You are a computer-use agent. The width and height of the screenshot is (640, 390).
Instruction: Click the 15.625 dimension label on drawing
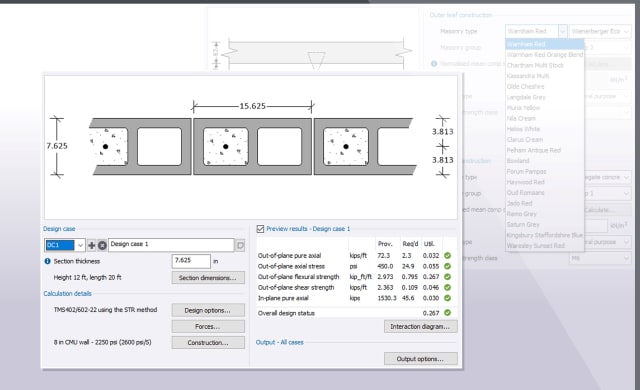tap(252, 106)
